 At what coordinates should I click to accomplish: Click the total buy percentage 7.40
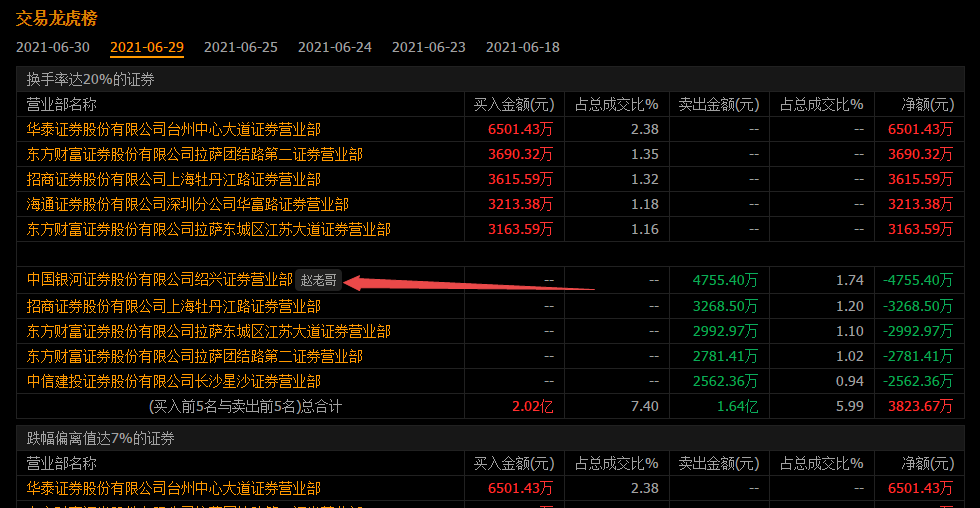[645, 406]
